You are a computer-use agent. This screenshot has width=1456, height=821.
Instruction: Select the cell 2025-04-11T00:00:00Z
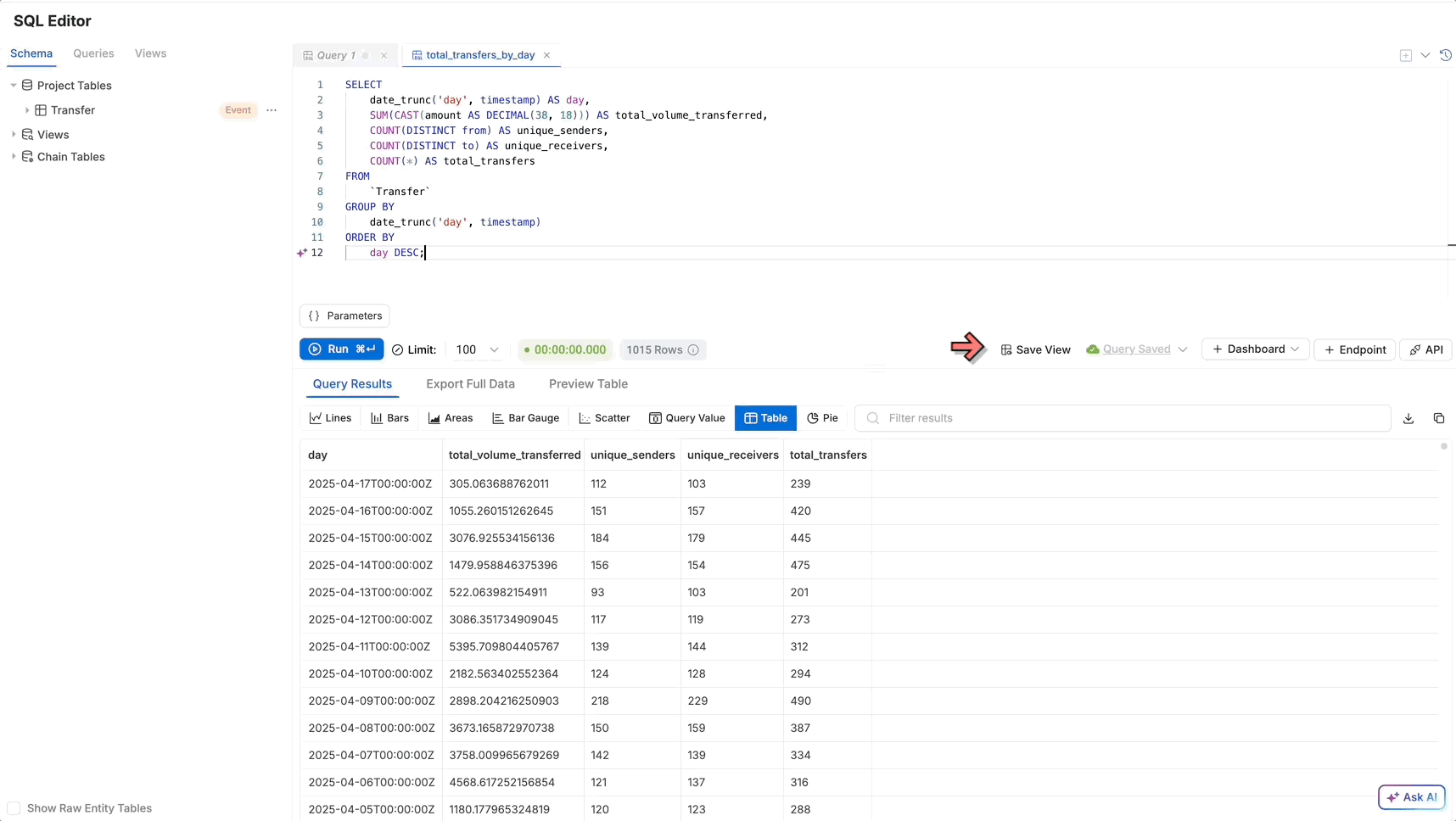tap(369, 647)
